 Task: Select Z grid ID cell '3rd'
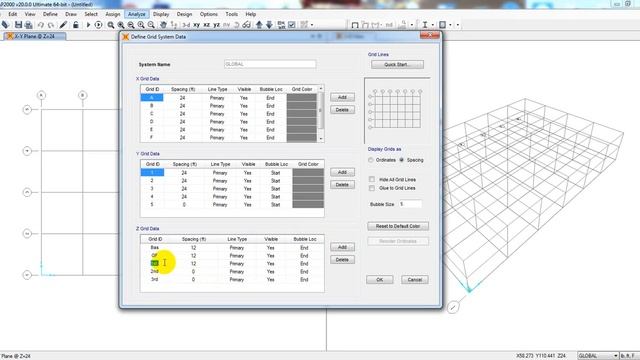click(x=155, y=280)
